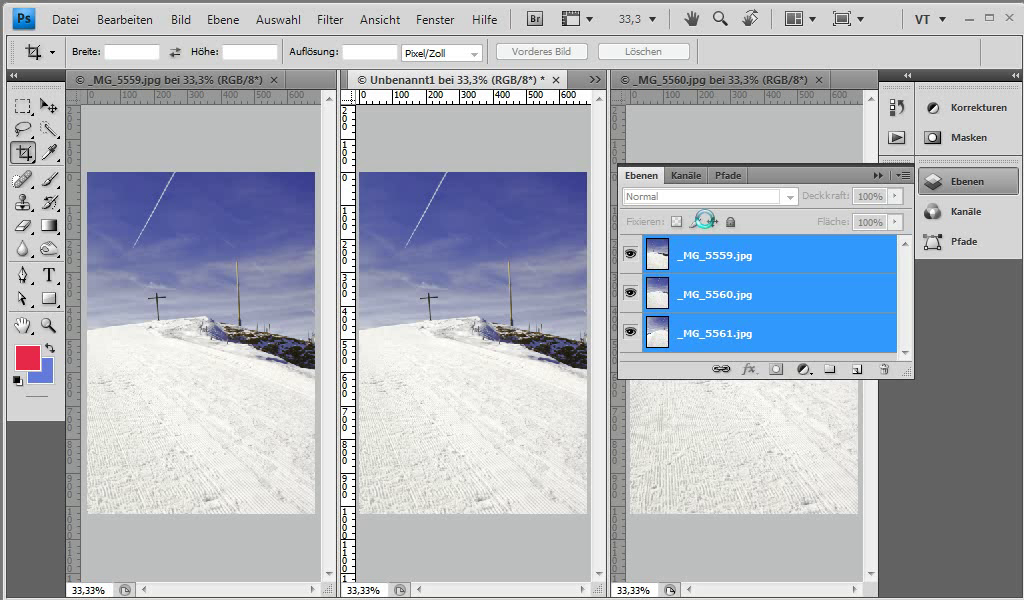This screenshot has height=600, width=1024.
Task: Open the Datei menu
Action: [x=65, y=20]
